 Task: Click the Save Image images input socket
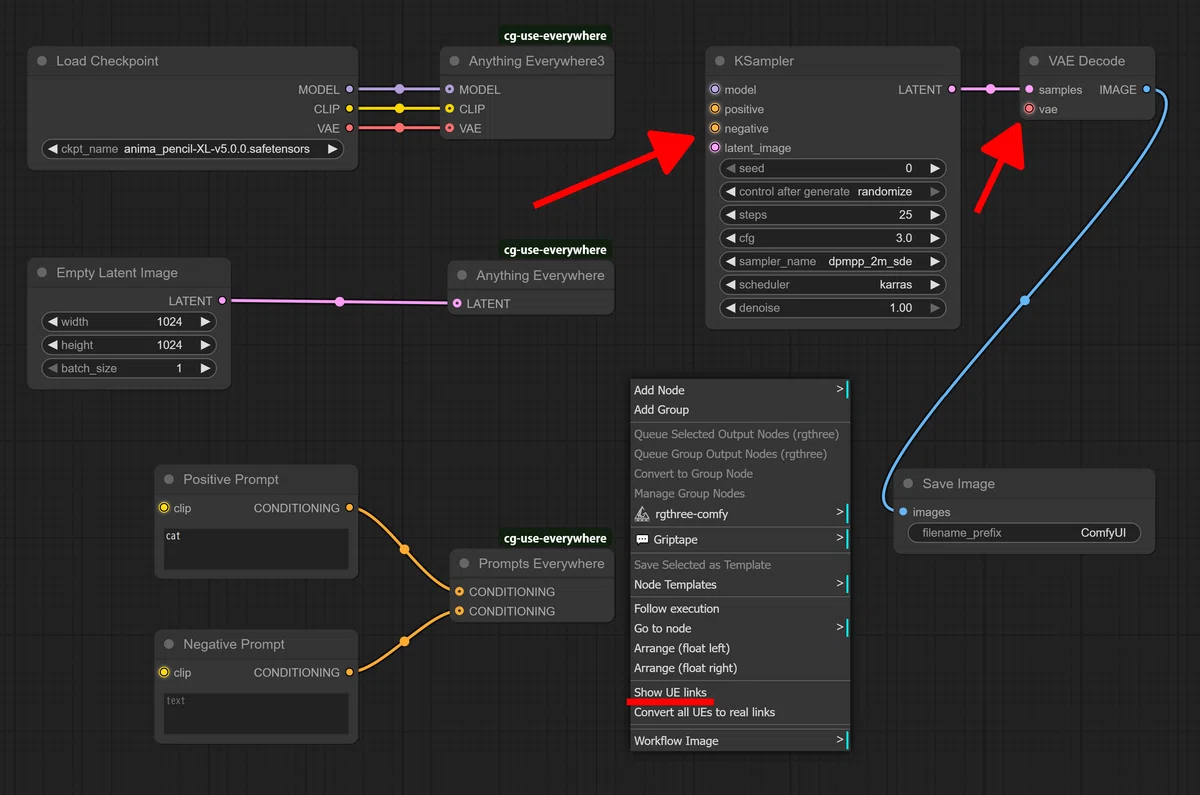point(903,512)
